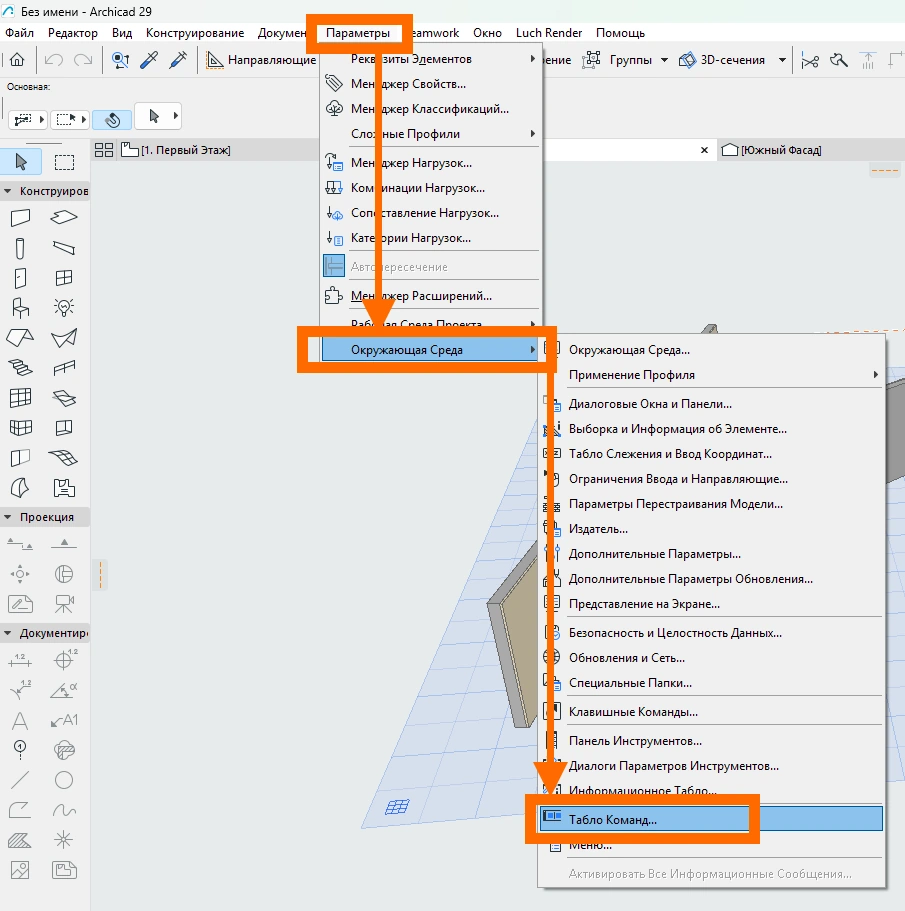Select the Dimension tool
905x911 pixels.
pos(20,660)
